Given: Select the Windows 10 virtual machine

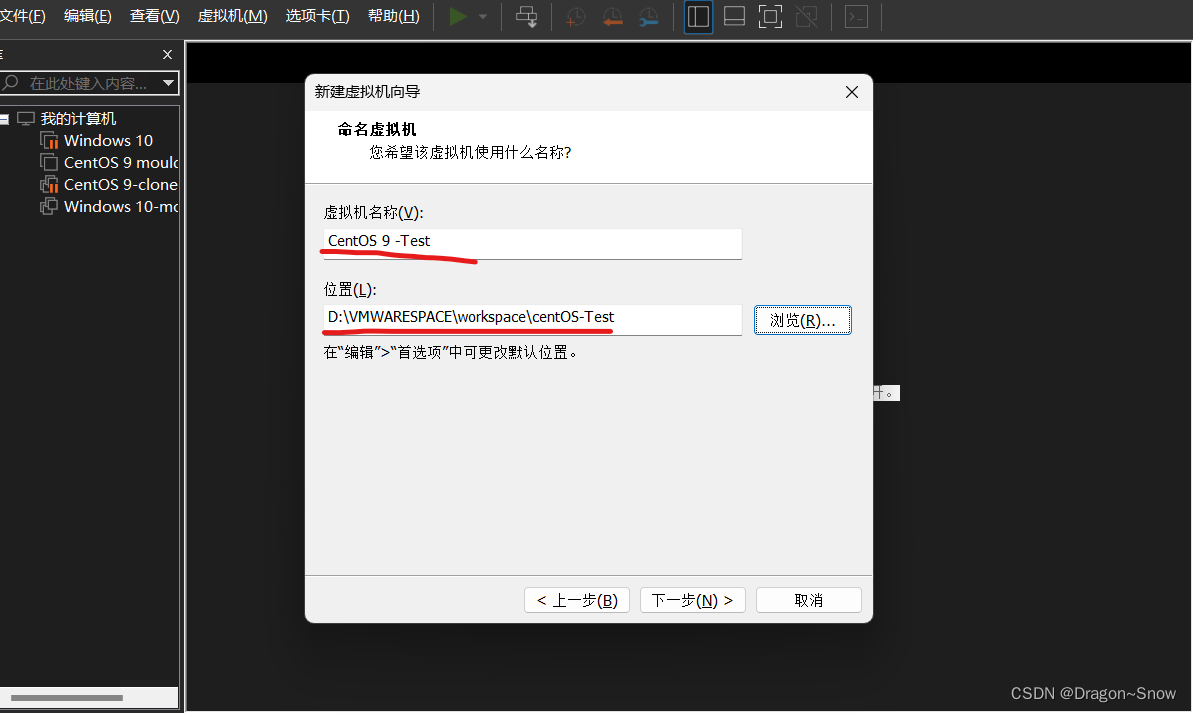Looking at the screenshot, I should (108, 141).
